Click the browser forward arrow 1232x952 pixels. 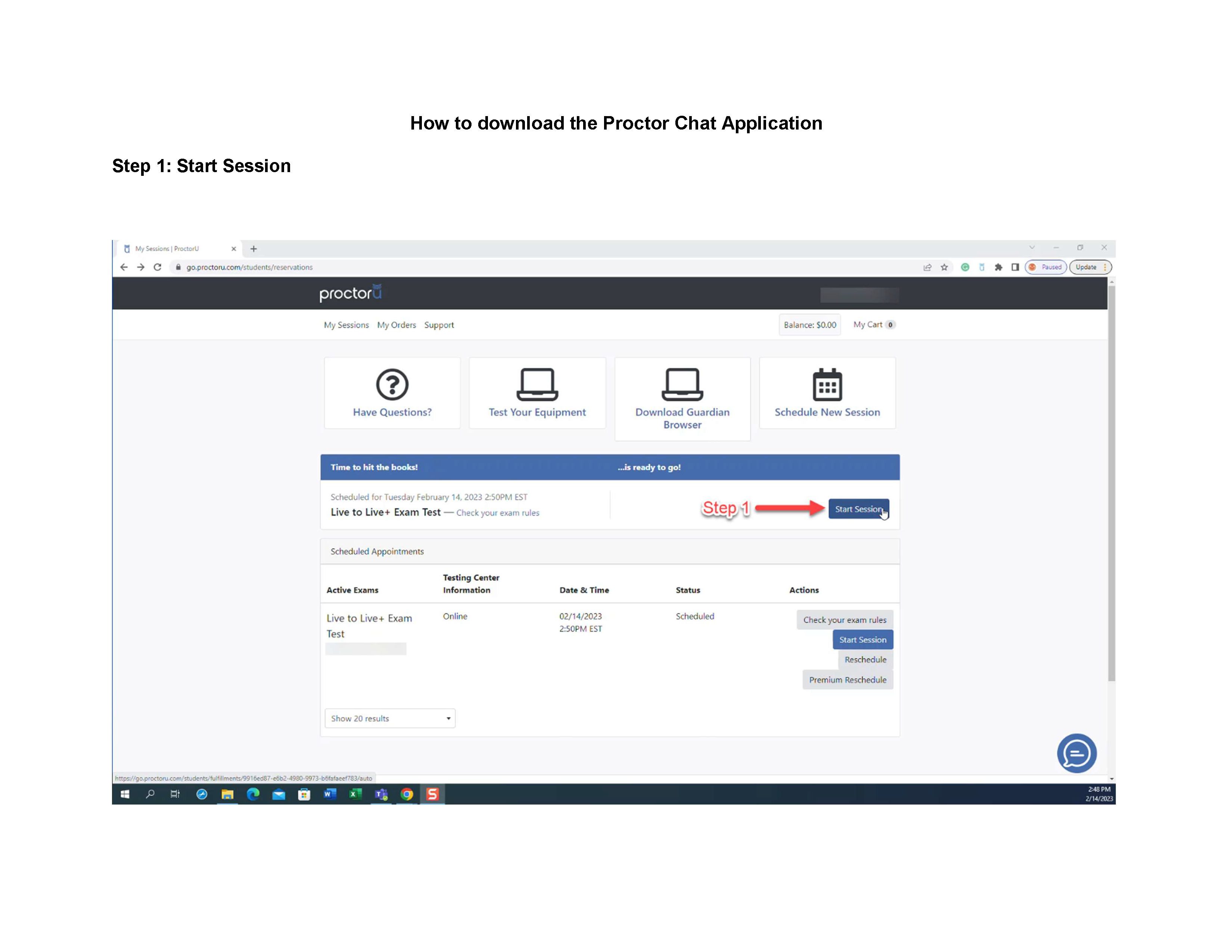[x=140, y=267]
